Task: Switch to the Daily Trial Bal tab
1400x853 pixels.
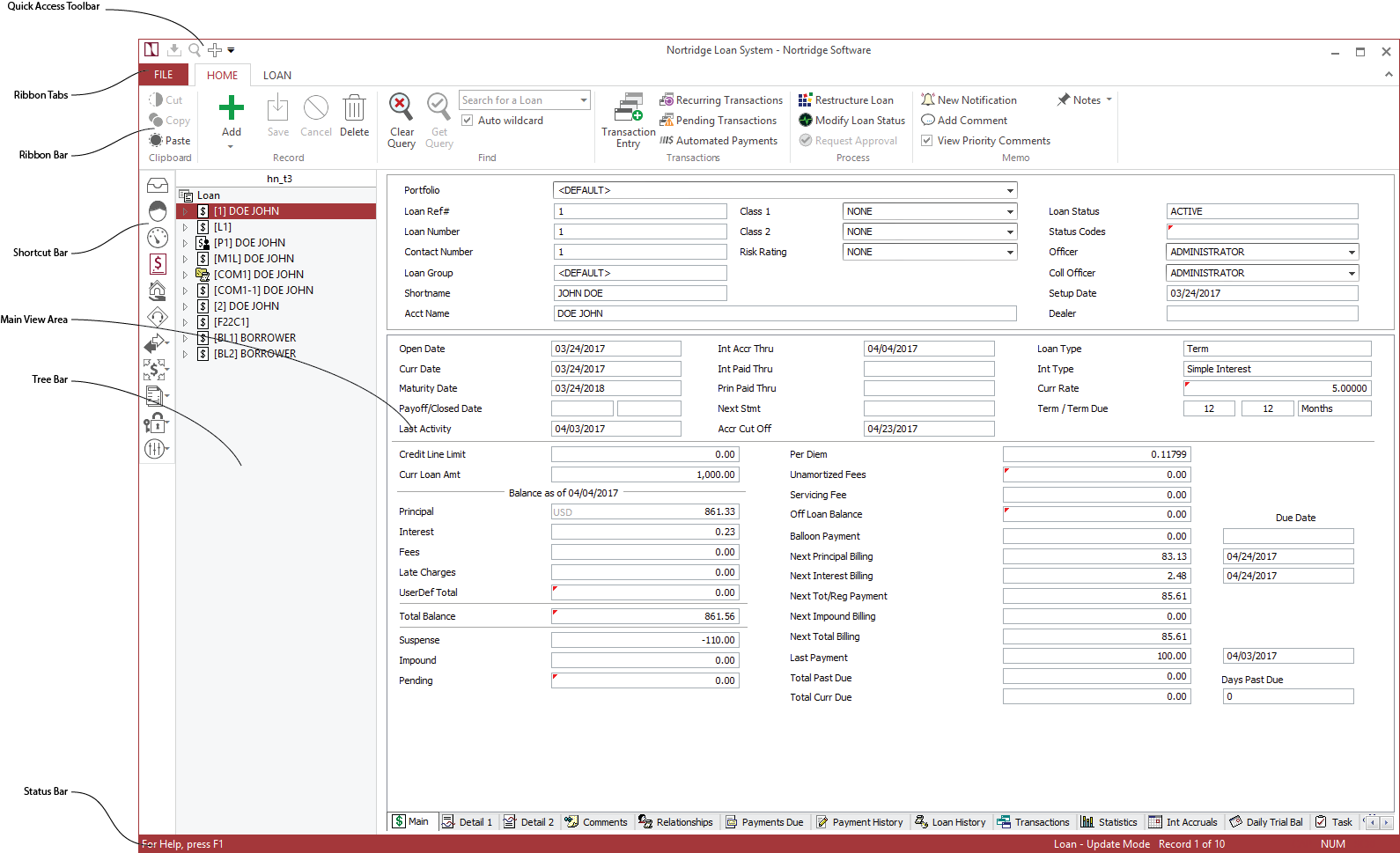Action: coord(1266,822)
